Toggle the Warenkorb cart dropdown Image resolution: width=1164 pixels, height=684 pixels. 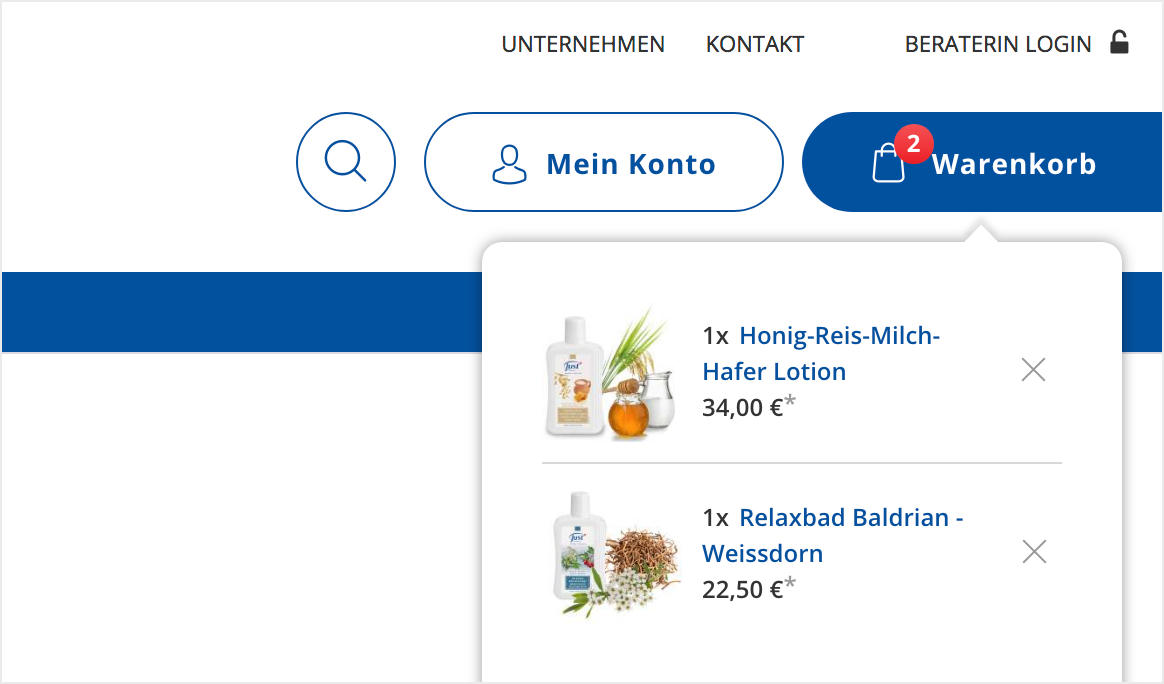[1013, 164]
